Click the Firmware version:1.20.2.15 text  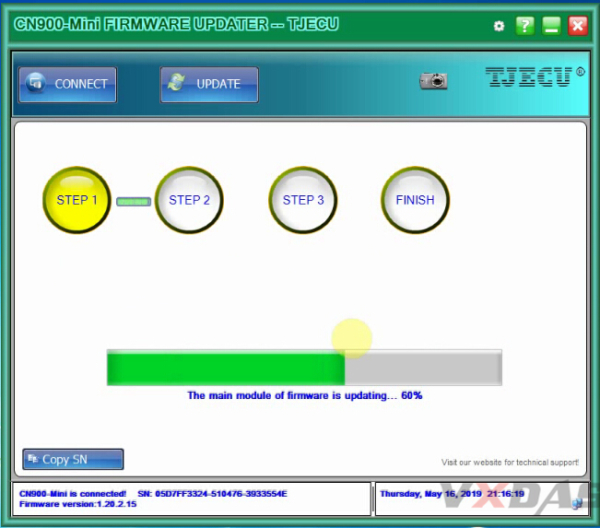click(78, 504)
